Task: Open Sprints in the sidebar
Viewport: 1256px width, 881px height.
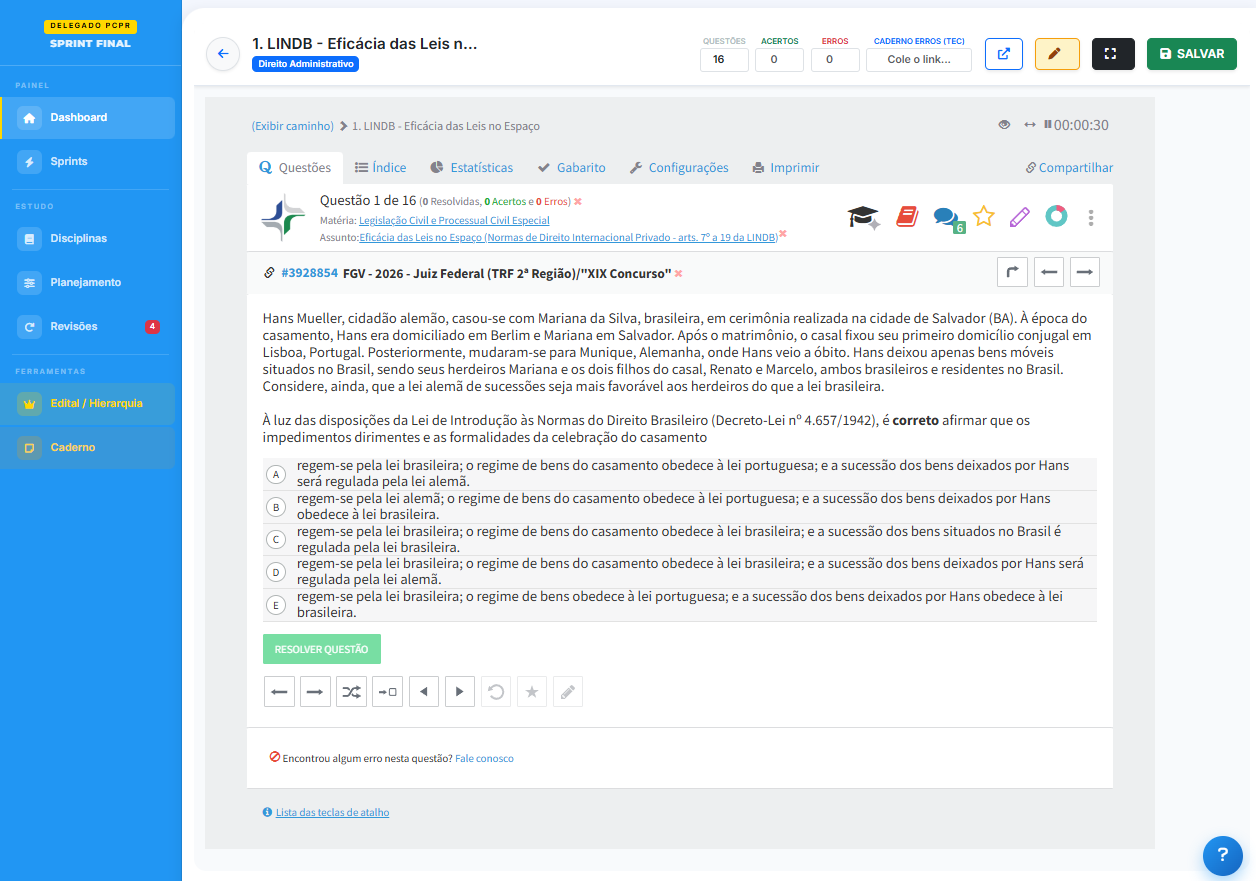Action: pyautogui.click(x=88, y=162)
